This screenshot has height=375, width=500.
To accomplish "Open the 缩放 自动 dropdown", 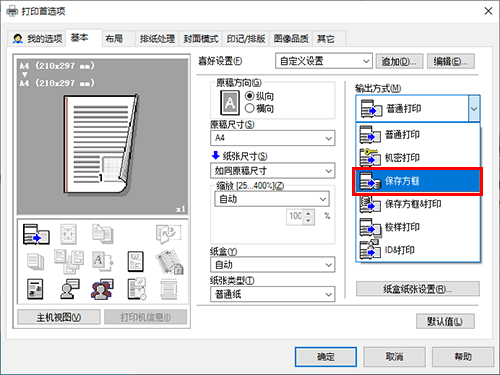I will [x=272, y=199].
